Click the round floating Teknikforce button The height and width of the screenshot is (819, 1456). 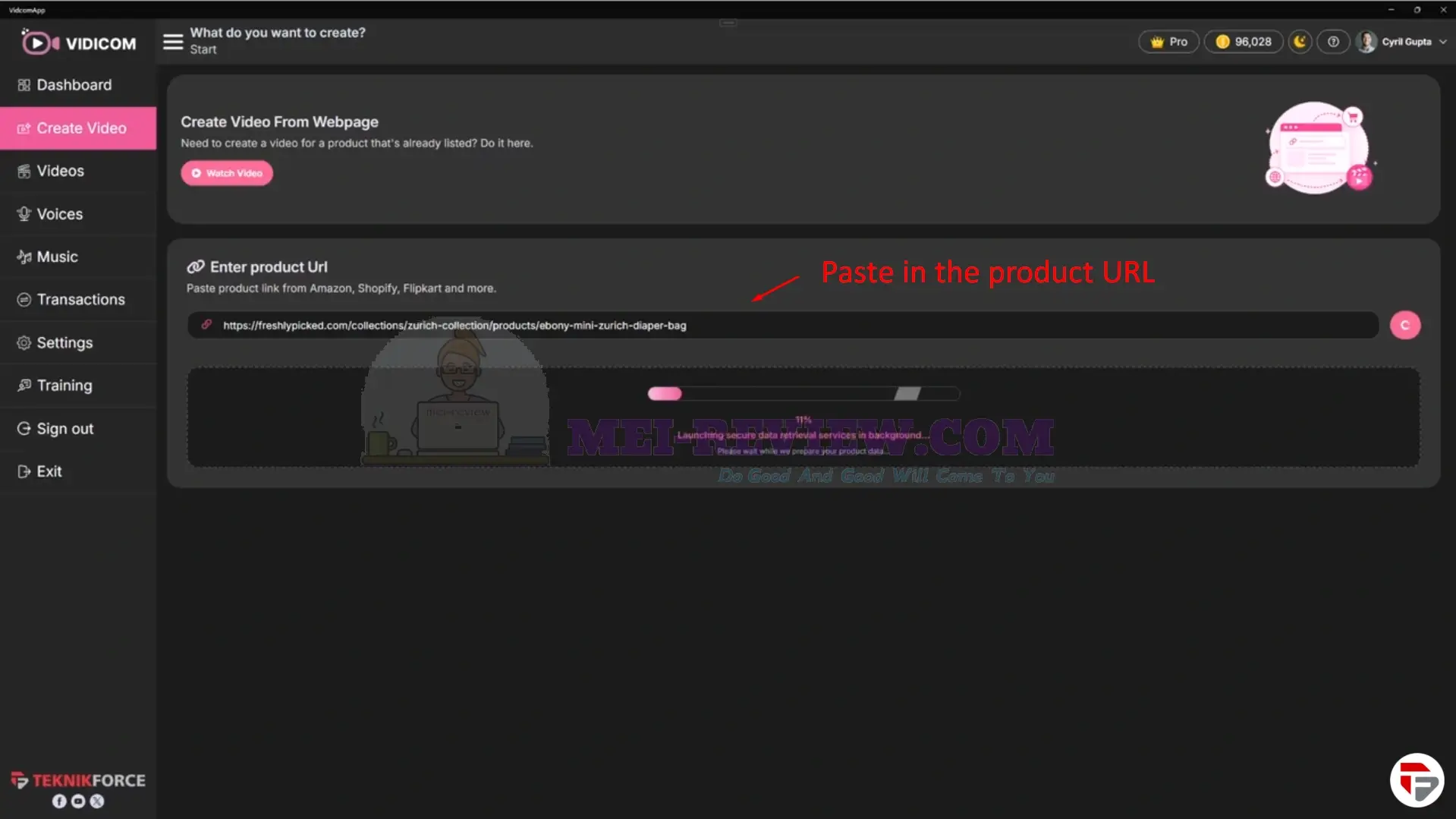tap(1417, 780)
